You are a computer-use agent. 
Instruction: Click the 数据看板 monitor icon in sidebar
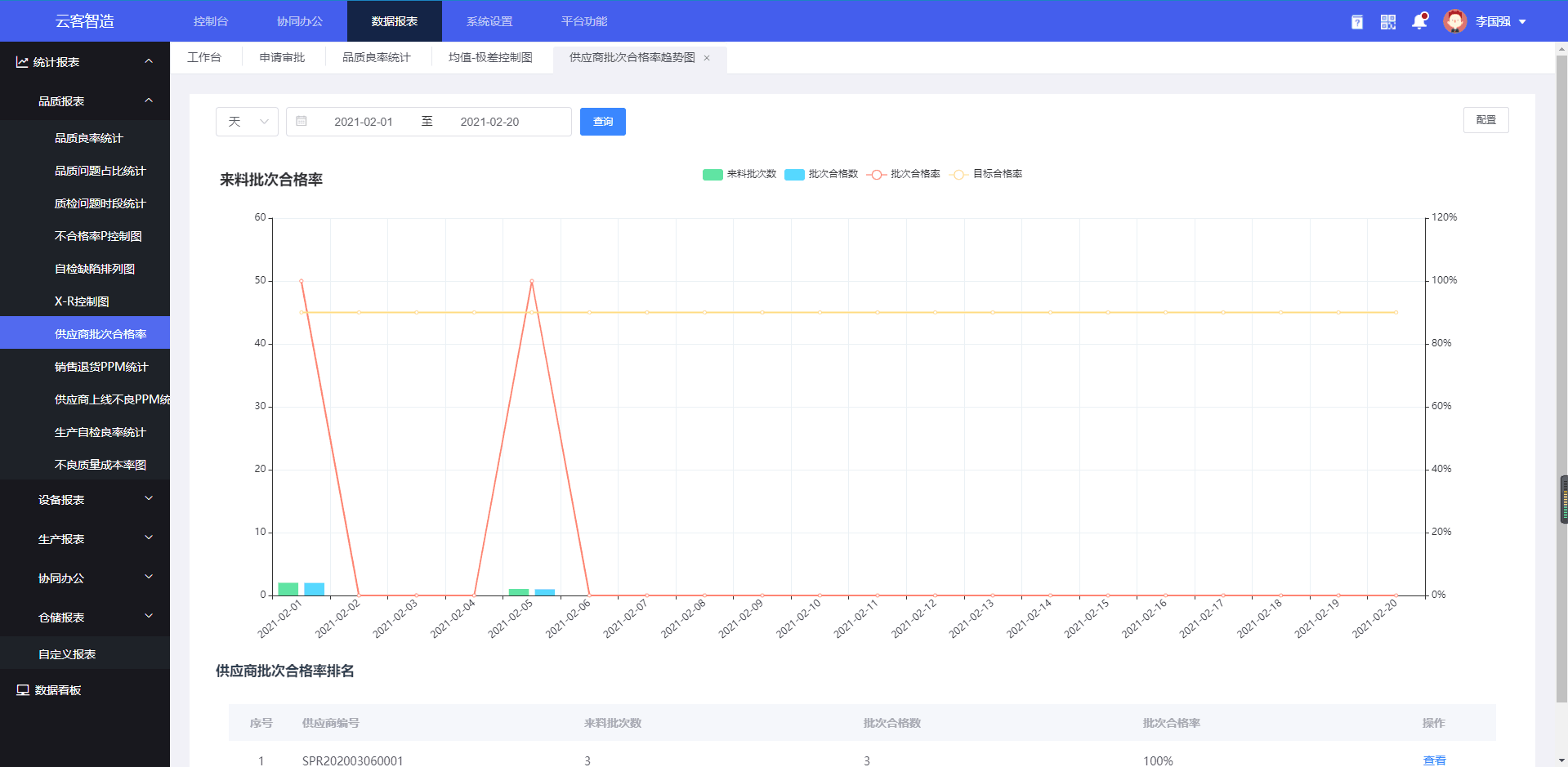(23, 690)
